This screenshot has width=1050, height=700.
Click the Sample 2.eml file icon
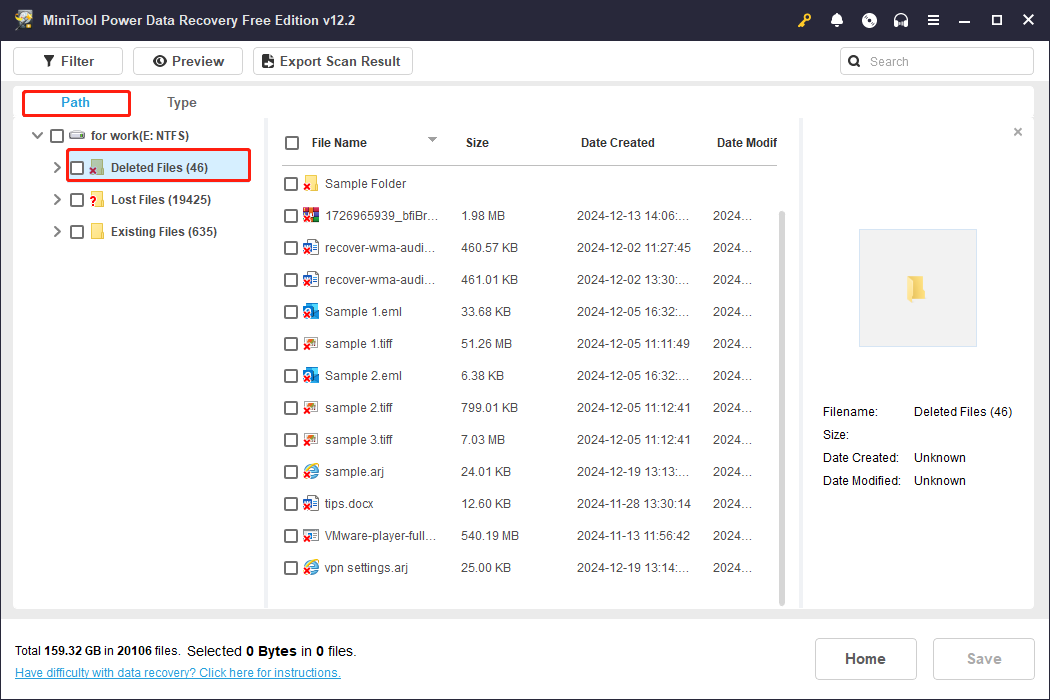pos(310,376)
